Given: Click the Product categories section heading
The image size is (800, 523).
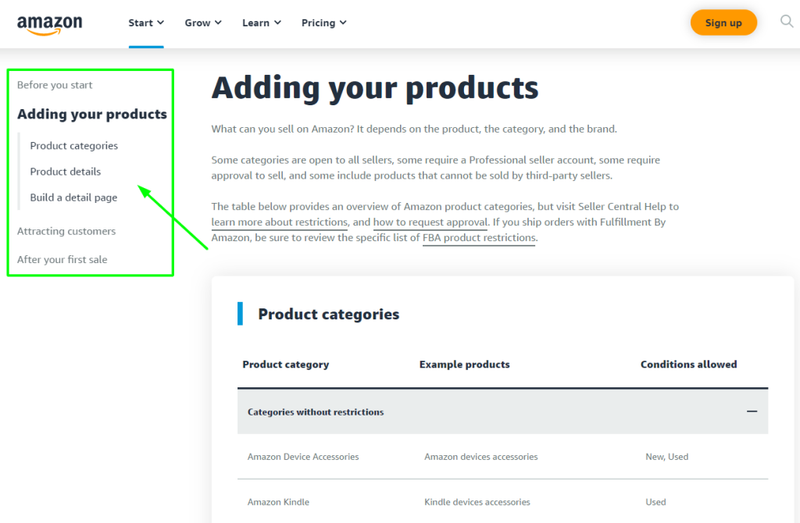Looking at the screenshot, I should point(329,314).
